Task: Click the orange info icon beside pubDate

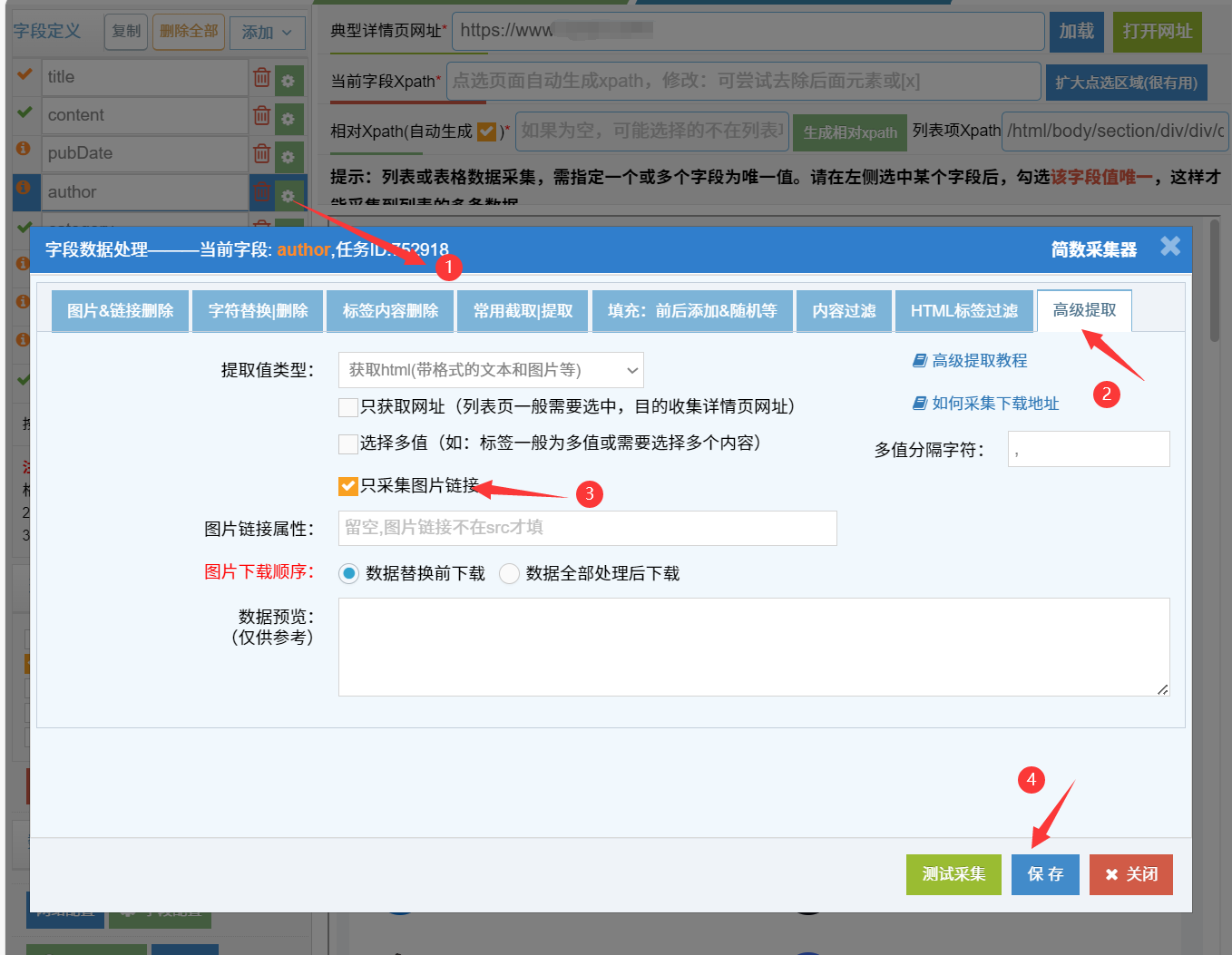Action: tap(24, 149)
